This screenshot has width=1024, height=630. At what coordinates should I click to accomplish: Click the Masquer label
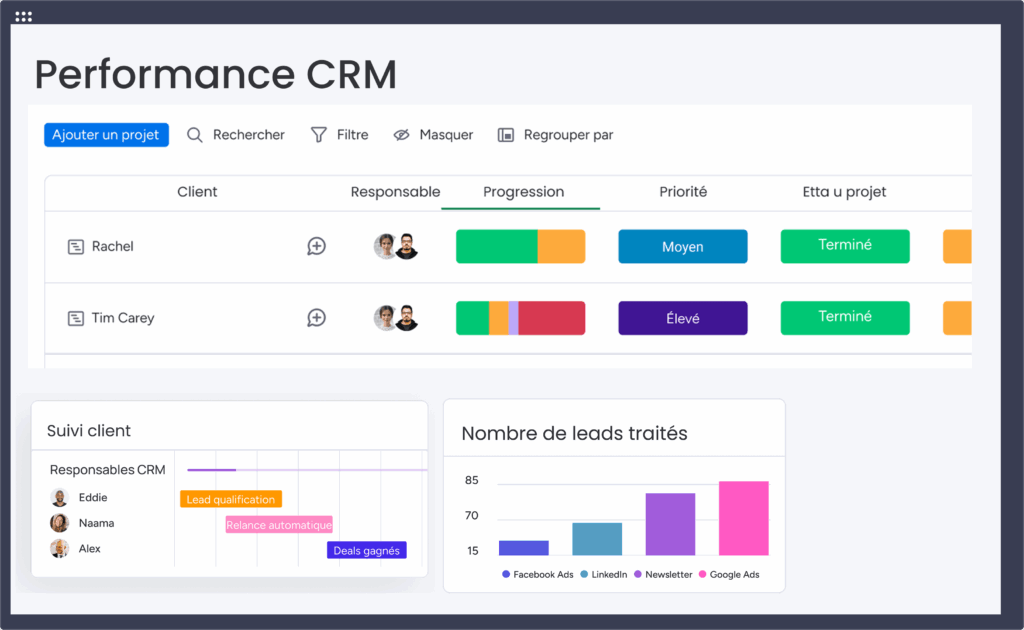pyautogui.click(x=446, y=135)
